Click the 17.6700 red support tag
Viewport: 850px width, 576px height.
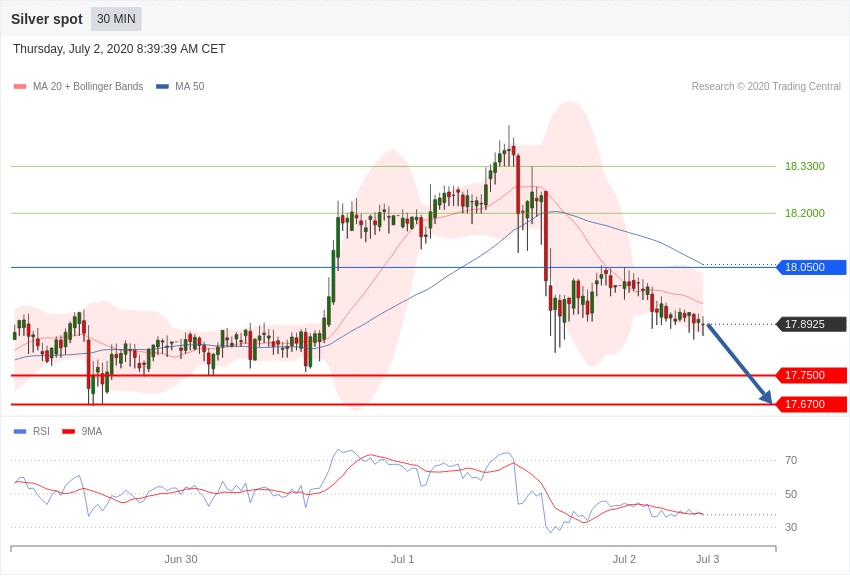coord(812,404)
